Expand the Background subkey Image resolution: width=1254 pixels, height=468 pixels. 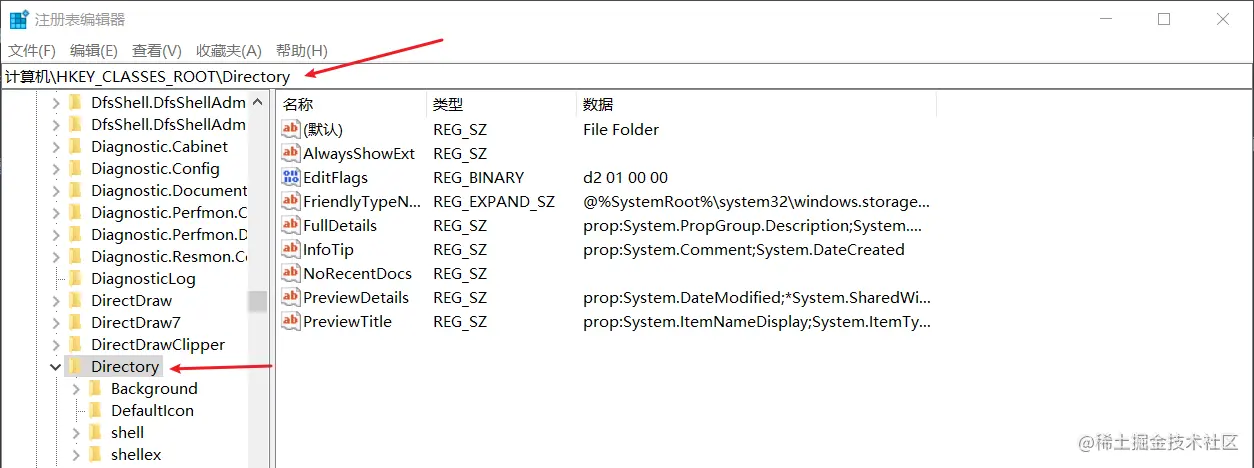(x=76, y=388)
